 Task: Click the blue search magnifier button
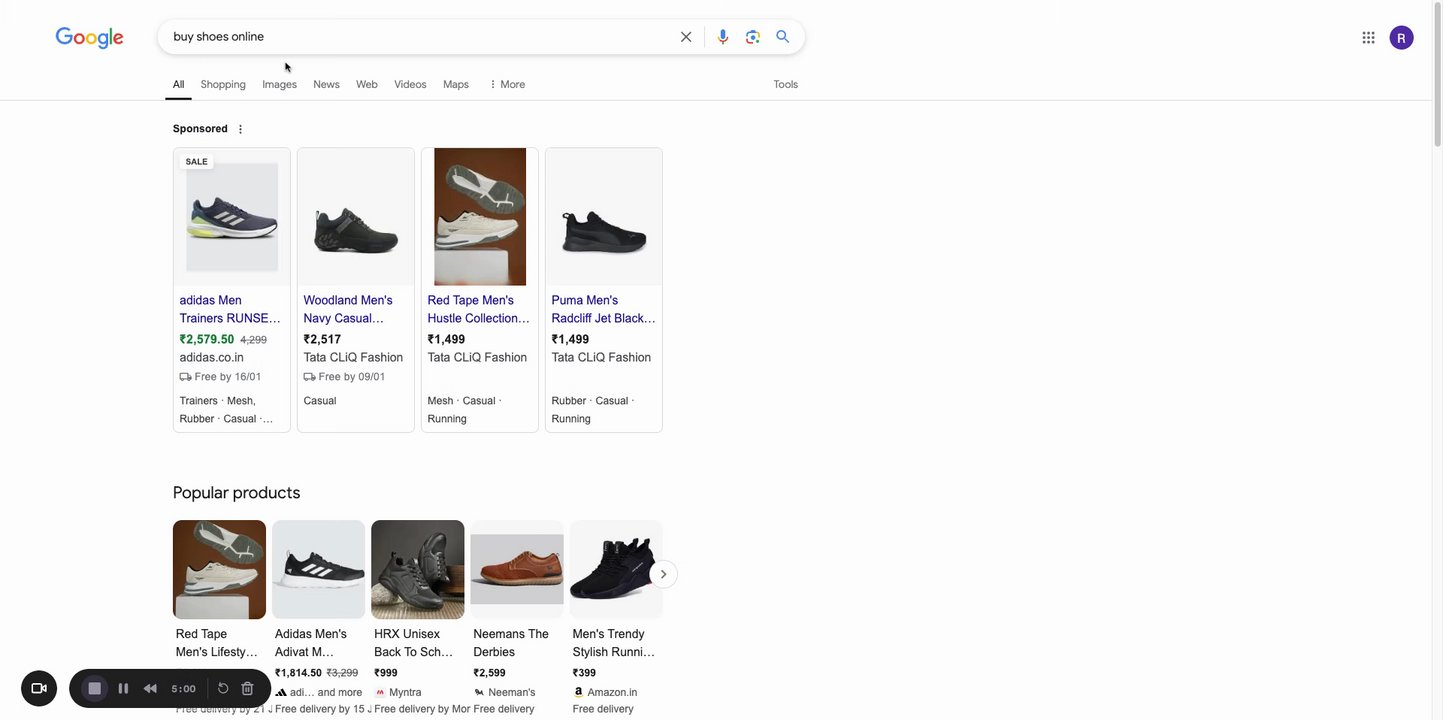point(783,37)
